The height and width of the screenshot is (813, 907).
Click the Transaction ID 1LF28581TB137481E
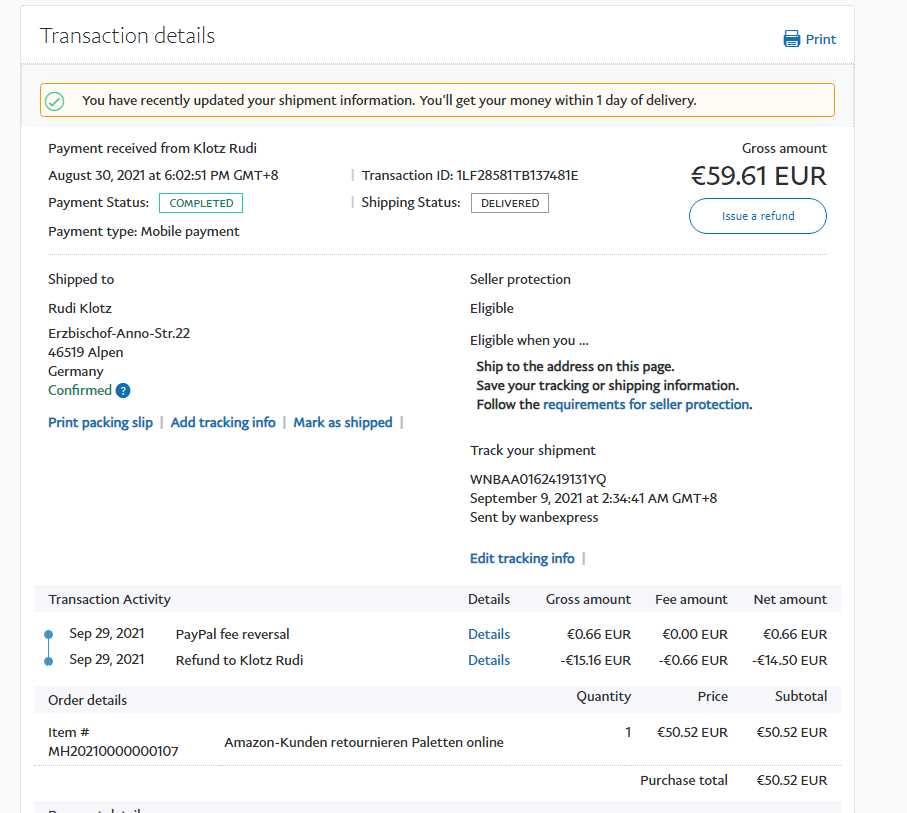click(x=517, y=176)
